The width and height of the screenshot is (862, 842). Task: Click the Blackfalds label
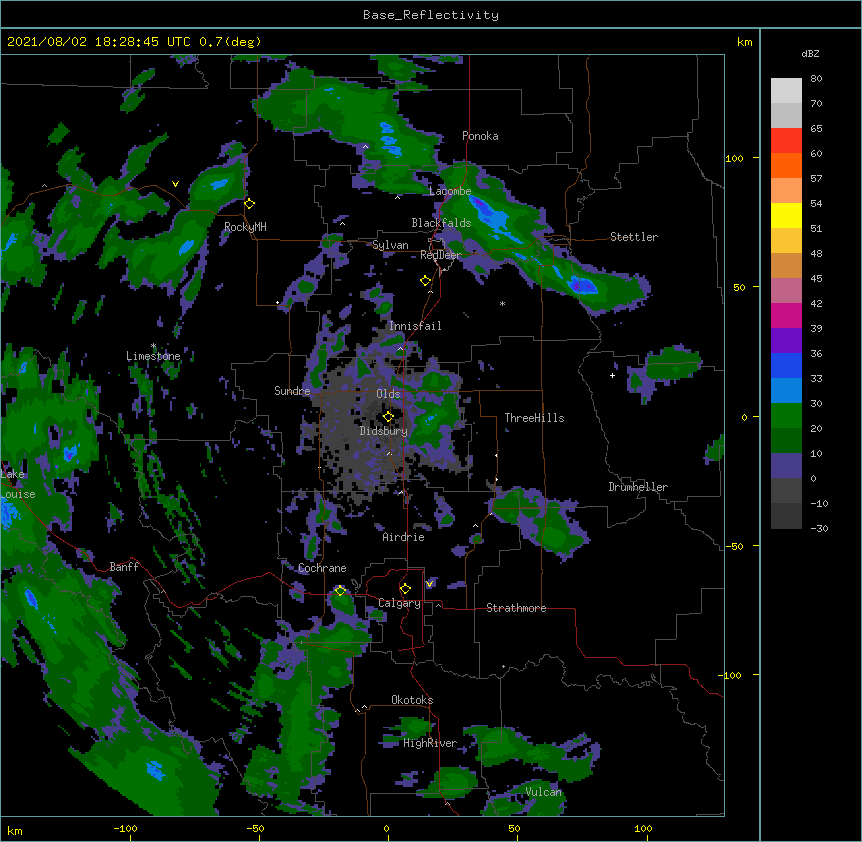click(441, 223)
